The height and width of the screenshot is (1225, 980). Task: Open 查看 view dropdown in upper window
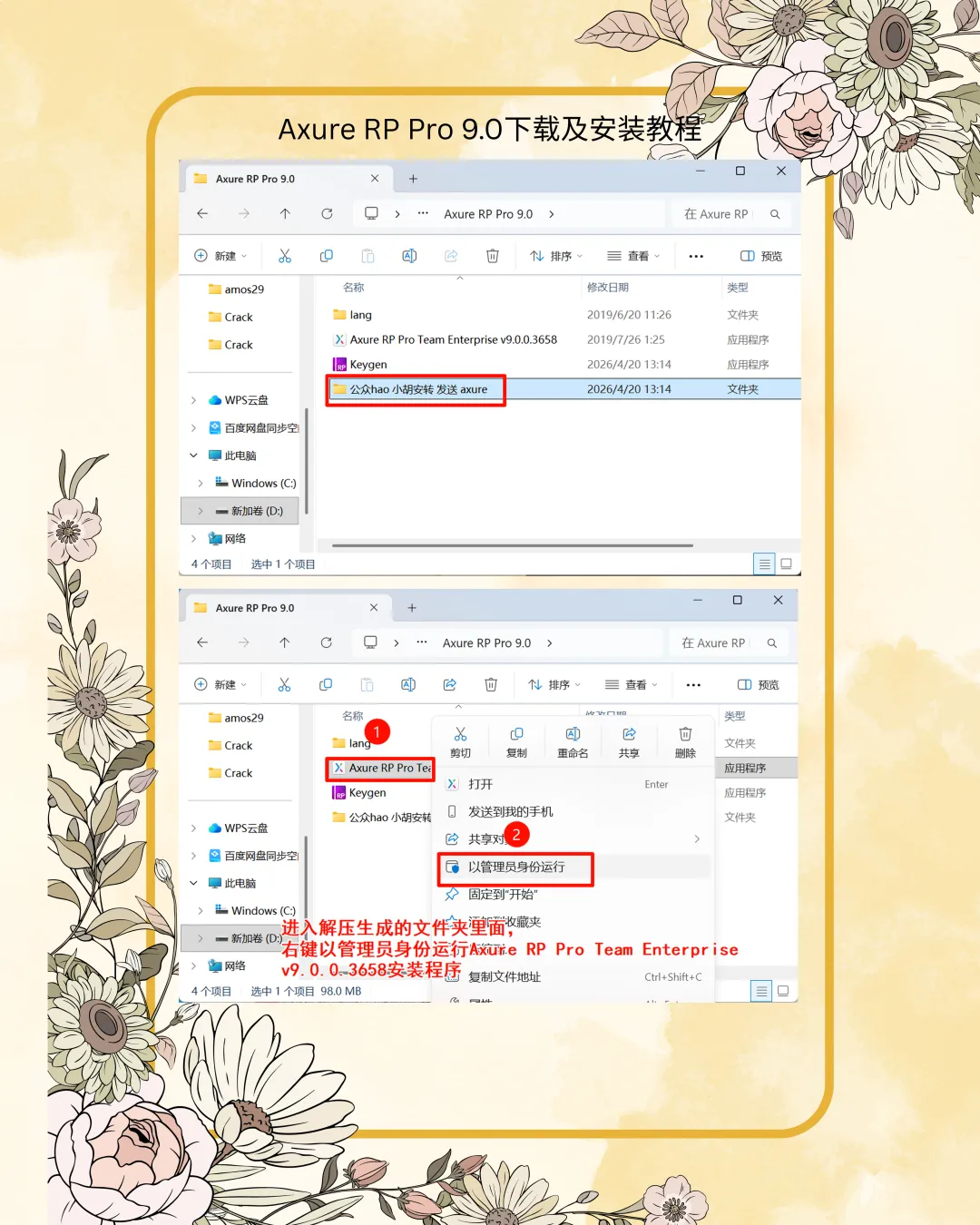(633, 256)
